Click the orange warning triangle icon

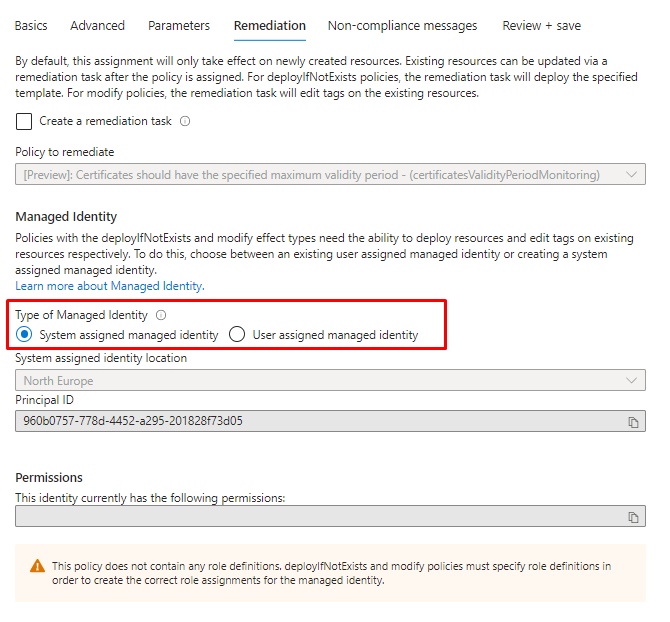(x=37, y=566)
